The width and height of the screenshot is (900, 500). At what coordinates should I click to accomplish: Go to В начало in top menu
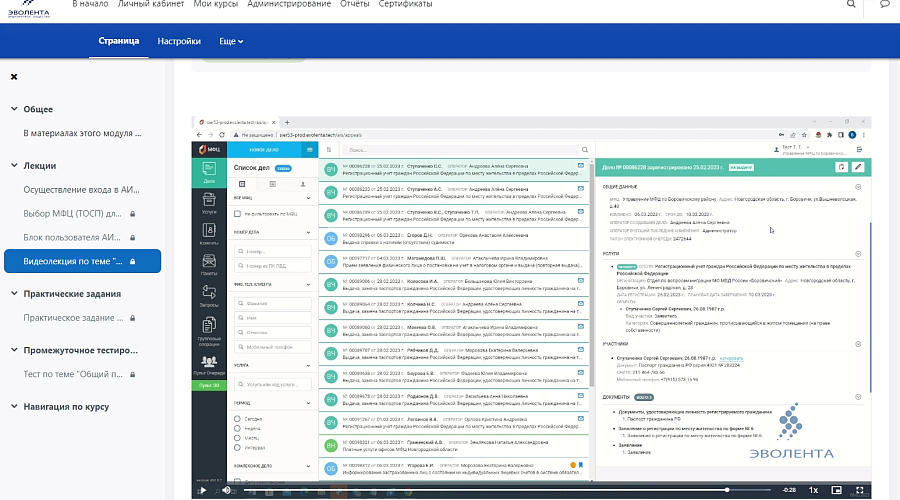(90, 4)
